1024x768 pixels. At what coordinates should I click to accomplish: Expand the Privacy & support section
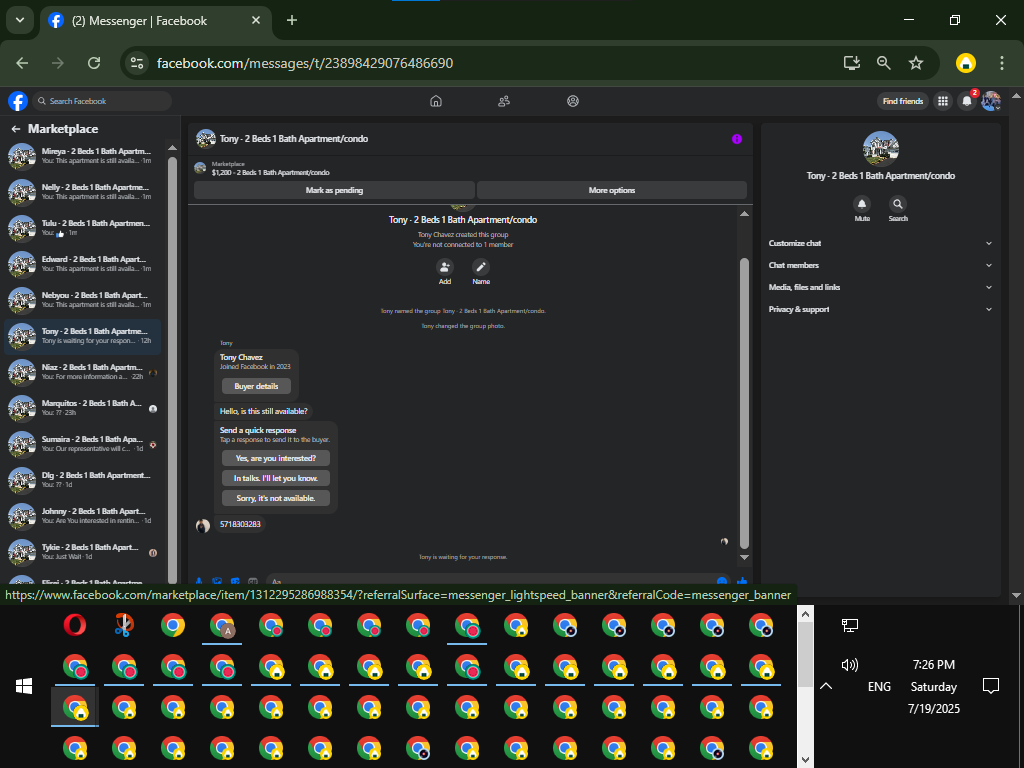point(880,310)
